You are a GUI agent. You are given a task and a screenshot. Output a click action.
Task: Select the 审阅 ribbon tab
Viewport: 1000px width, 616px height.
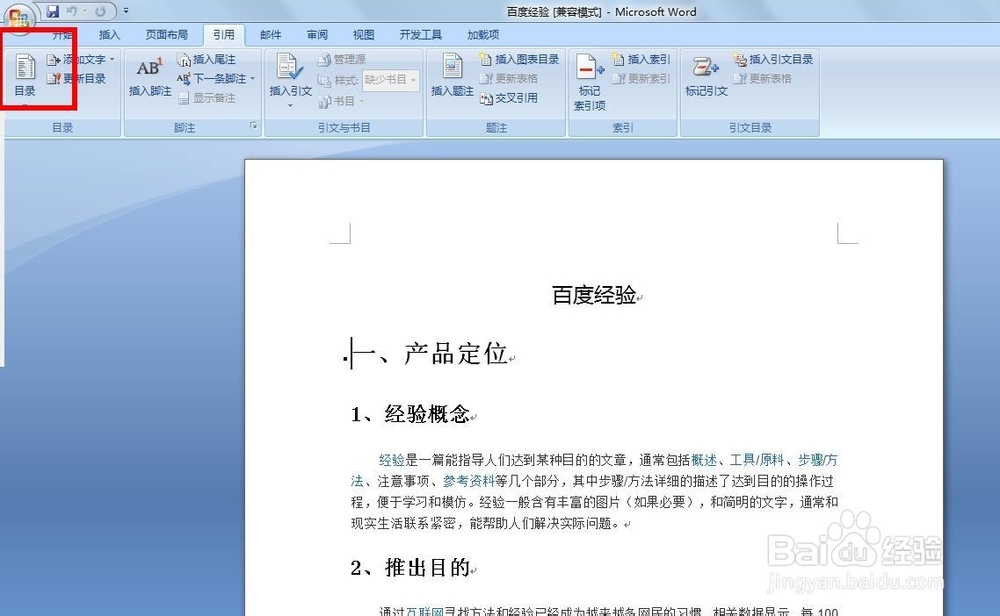pyautogui.click(x=317, y=34)
